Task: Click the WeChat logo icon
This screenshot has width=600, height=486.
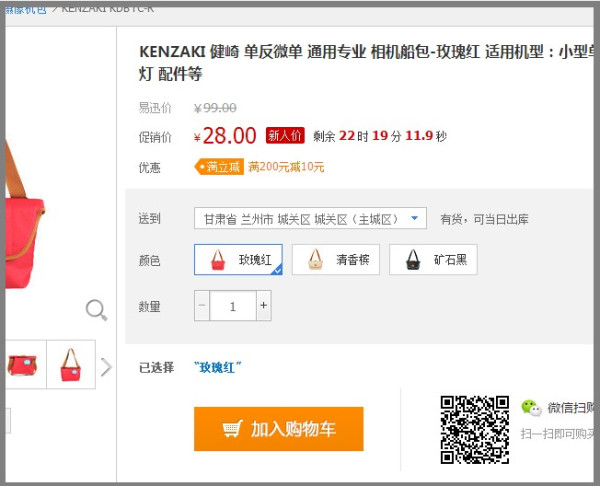Action: [531, 408]
